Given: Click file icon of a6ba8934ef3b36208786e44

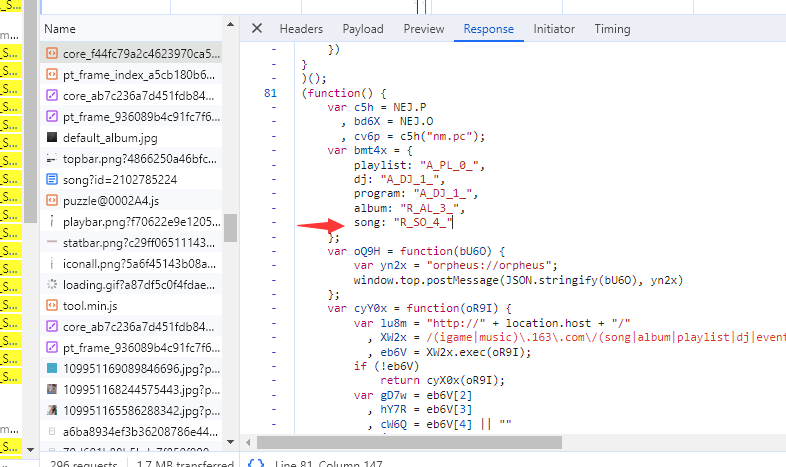Looking at the screenshot, I should pyautogui.click(x=52, y=431).
